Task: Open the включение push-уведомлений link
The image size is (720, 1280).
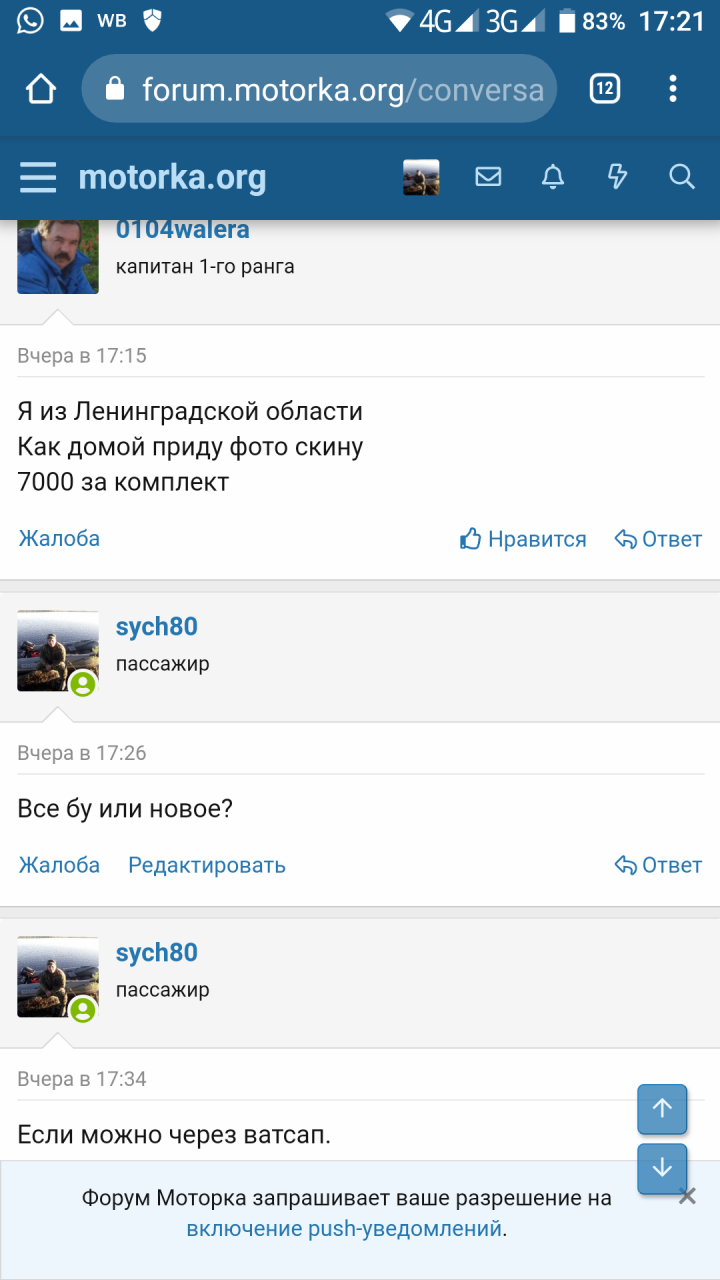Action: pyautogui.click(x=344, y=1229)
